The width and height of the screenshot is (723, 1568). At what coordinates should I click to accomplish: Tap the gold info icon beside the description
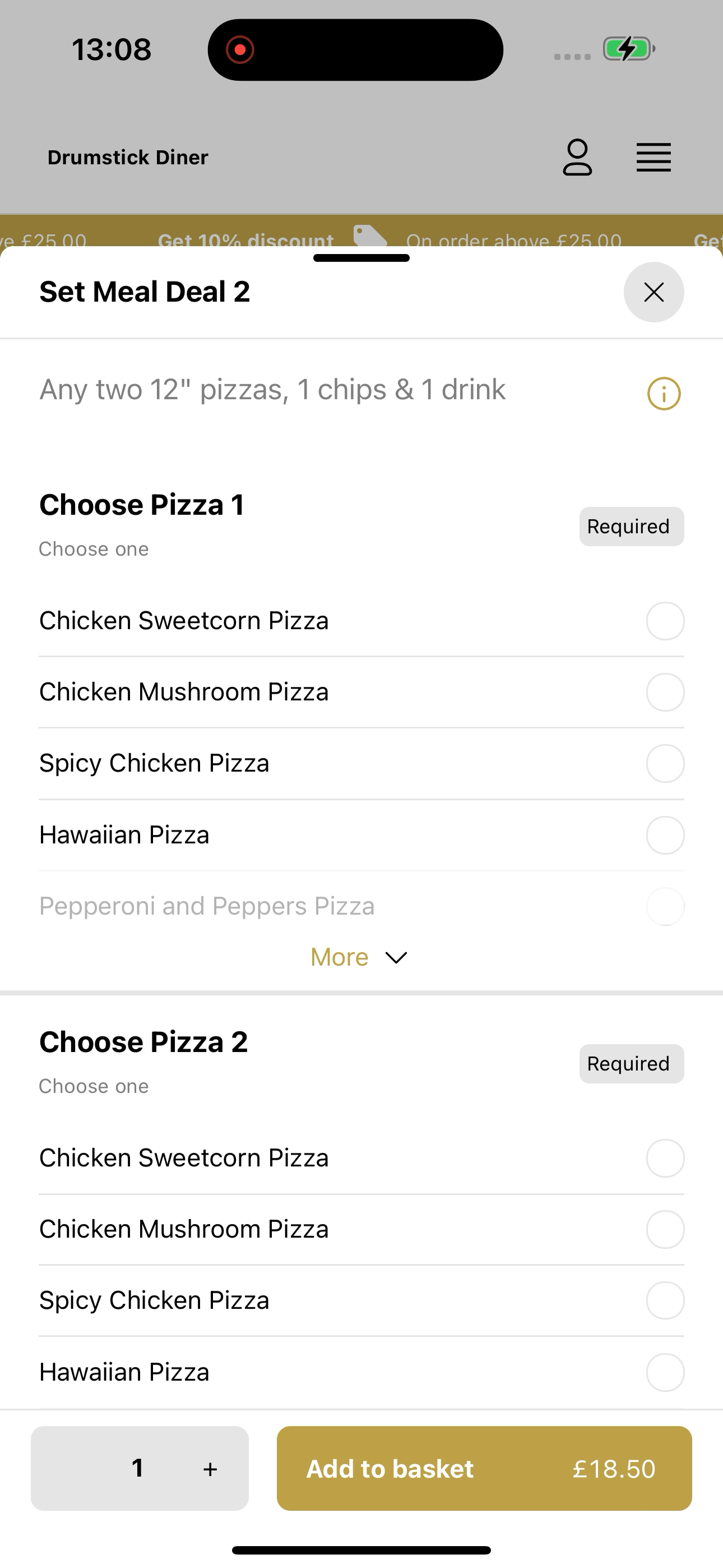pyautogui.click(x=664, y=394)
